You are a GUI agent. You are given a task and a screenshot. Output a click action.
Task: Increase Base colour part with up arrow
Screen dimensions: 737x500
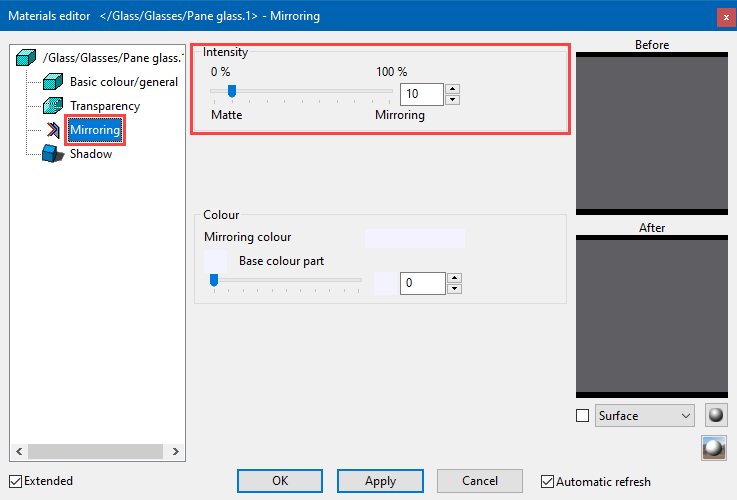pos(454,278)
